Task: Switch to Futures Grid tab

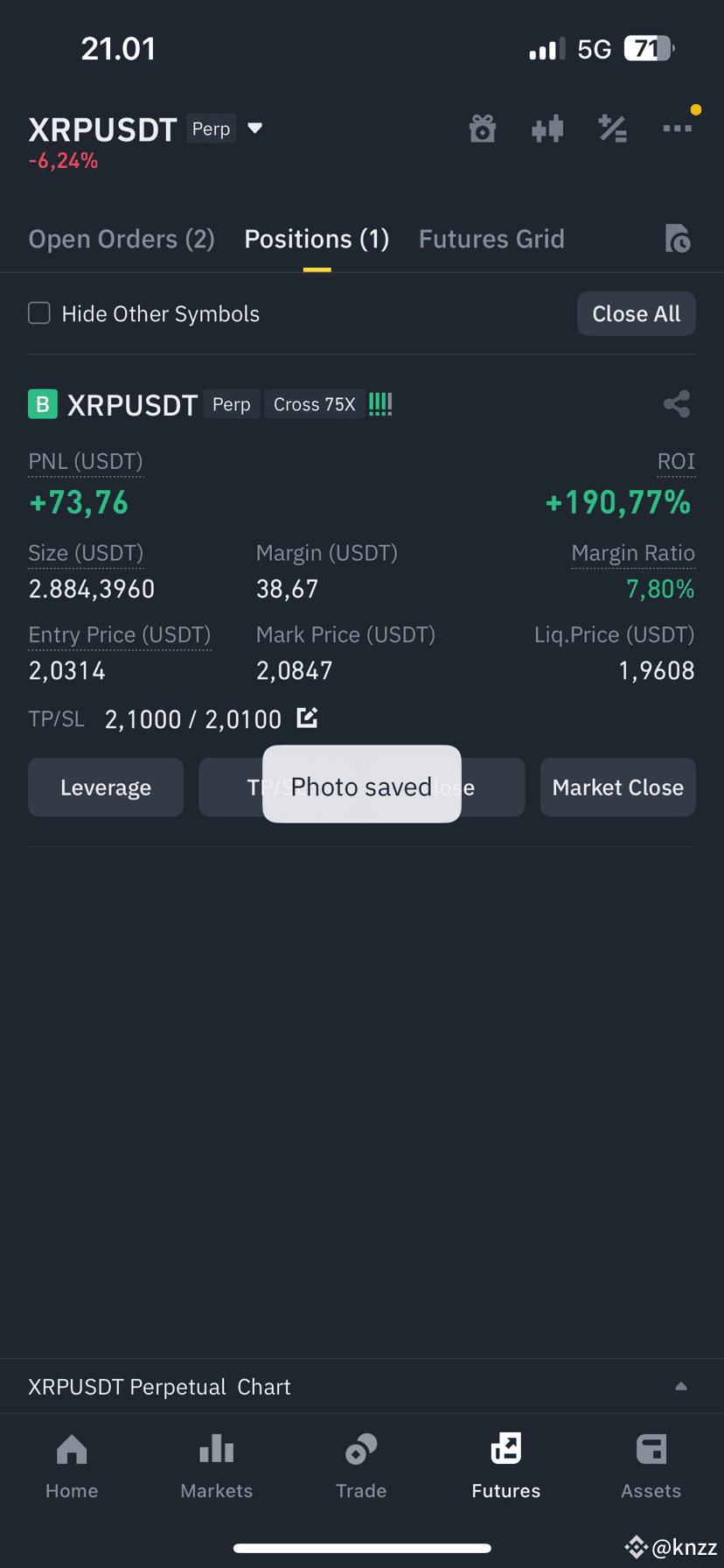Action: [491, 239]
